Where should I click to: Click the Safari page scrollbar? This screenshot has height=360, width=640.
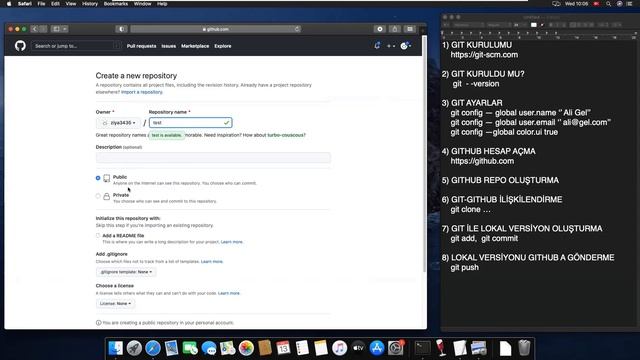(x=424, y=153)
